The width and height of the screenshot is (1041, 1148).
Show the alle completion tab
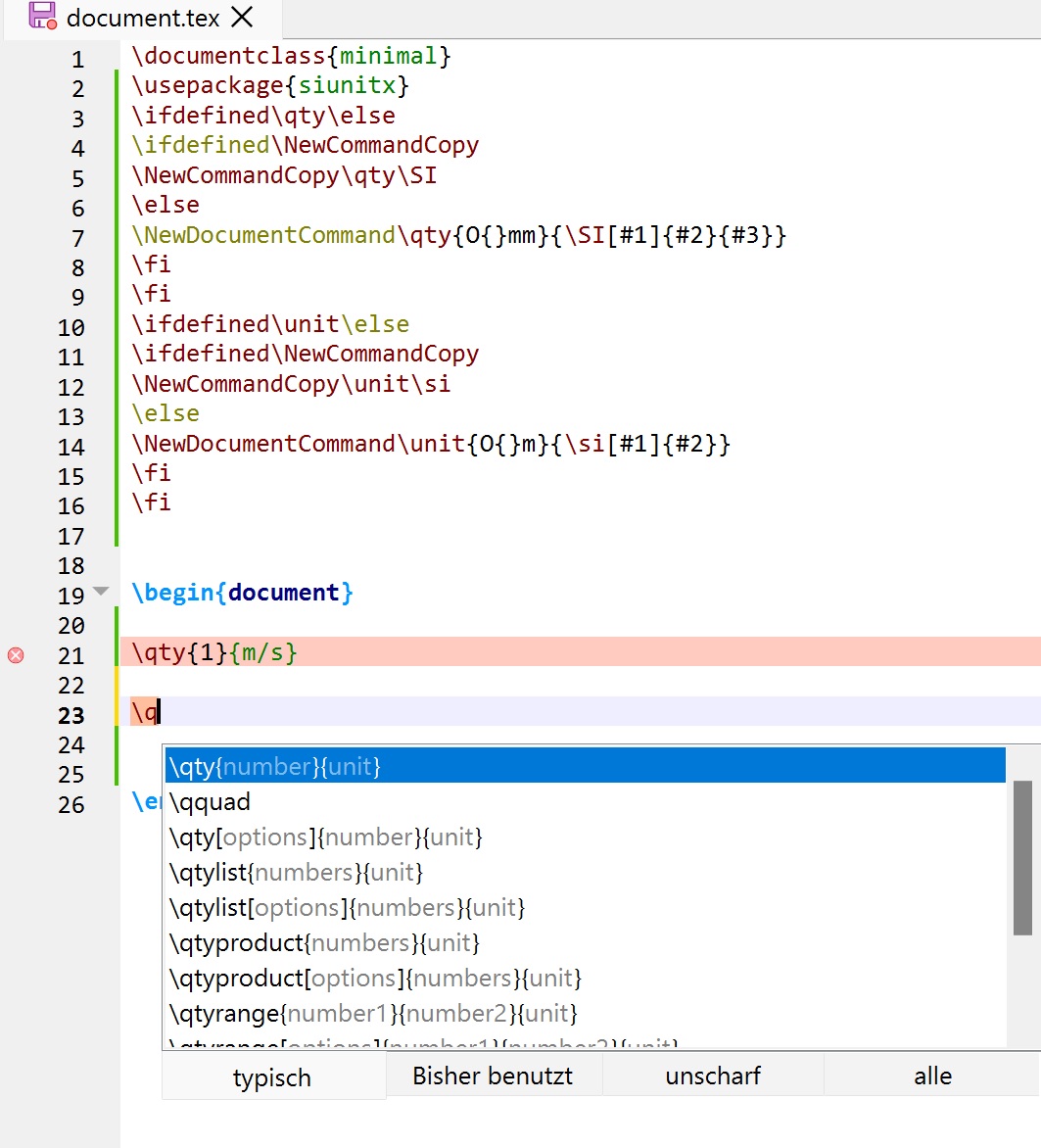point(932,1076)
